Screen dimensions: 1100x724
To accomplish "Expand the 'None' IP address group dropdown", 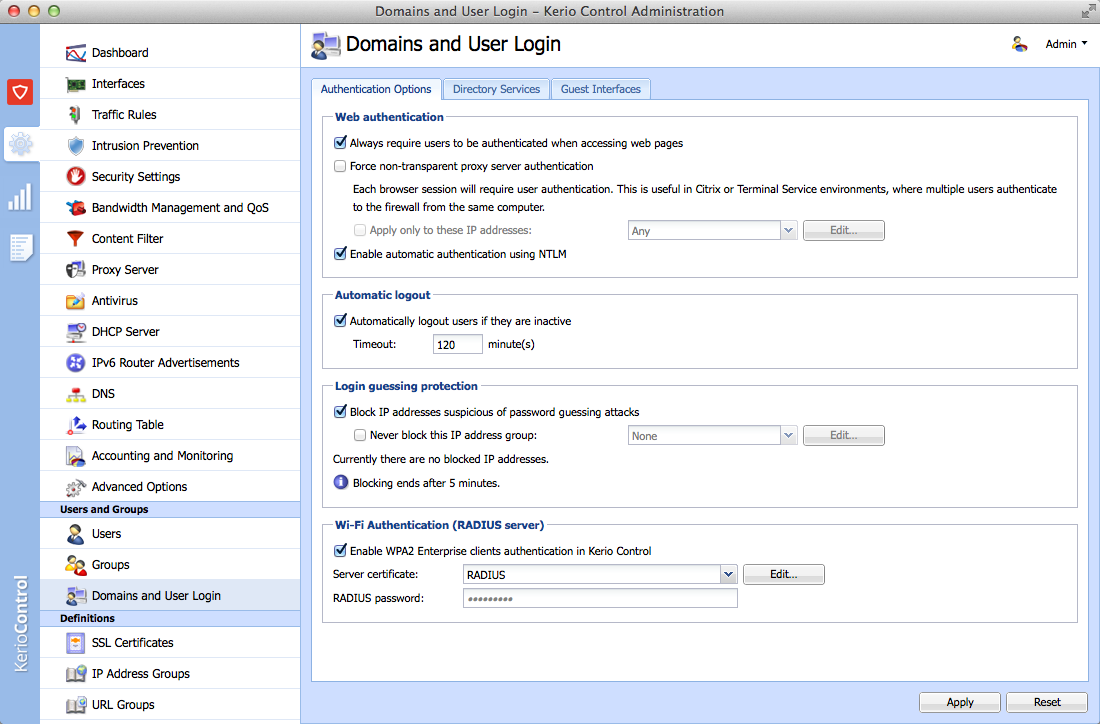I will click(x=789, y=436).
